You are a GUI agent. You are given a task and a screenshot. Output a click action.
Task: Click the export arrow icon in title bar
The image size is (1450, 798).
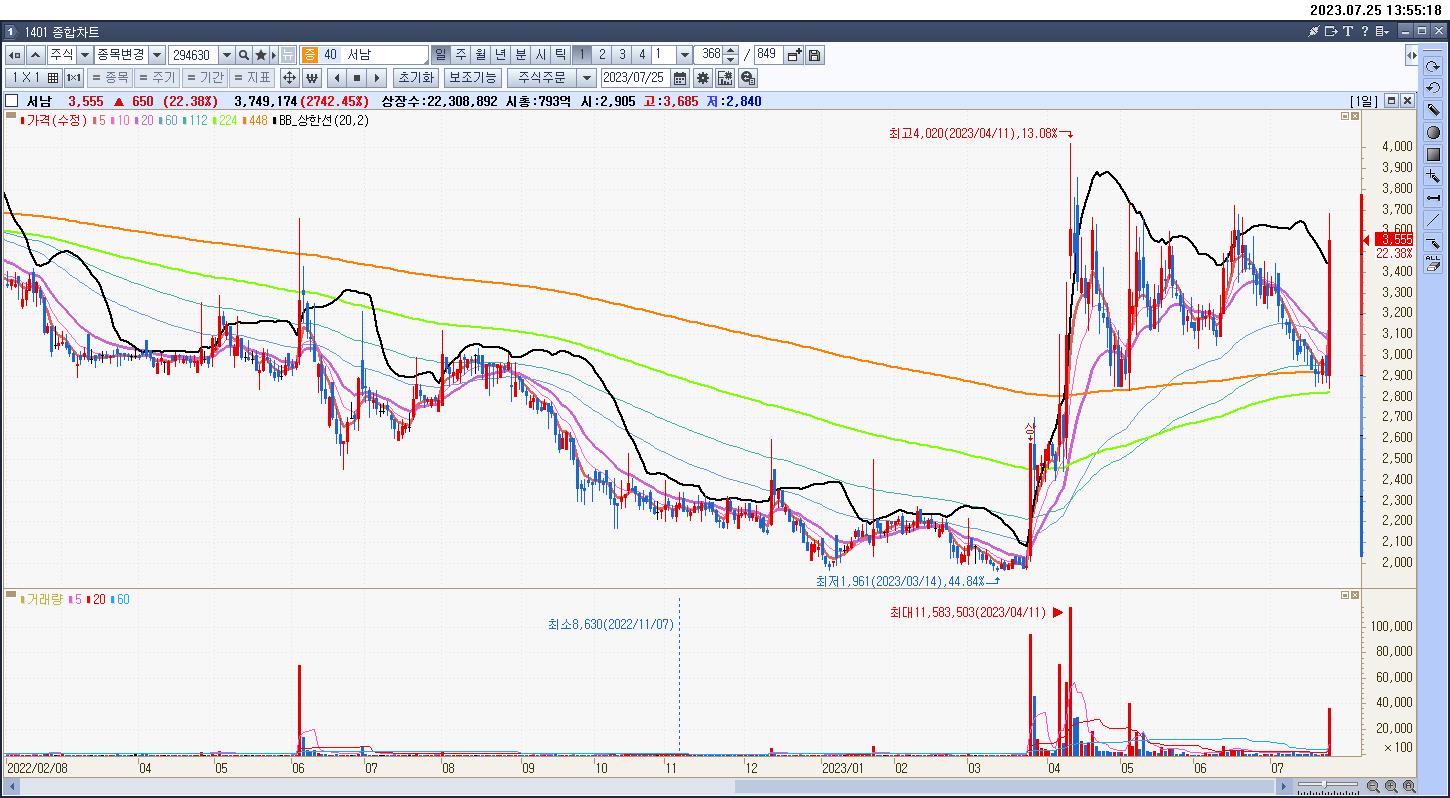coord(1331,31)
